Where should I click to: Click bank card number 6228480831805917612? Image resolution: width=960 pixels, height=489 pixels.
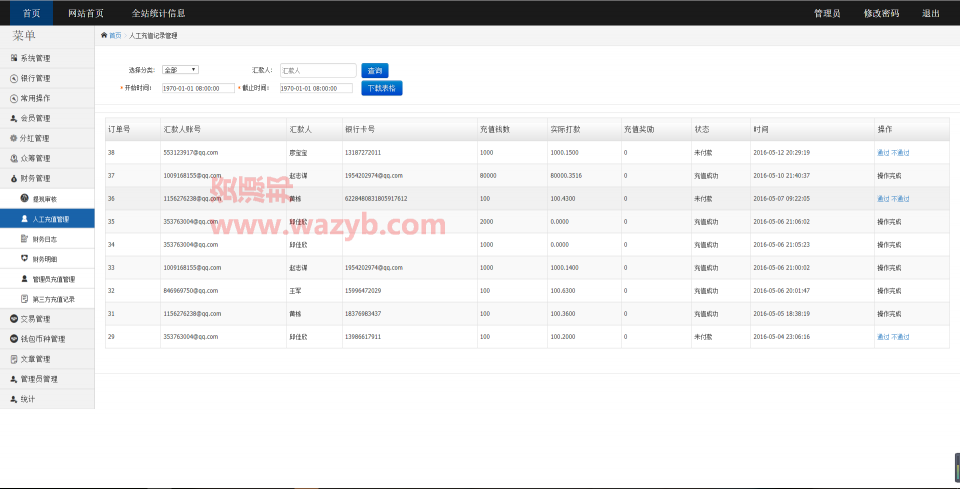376,199
